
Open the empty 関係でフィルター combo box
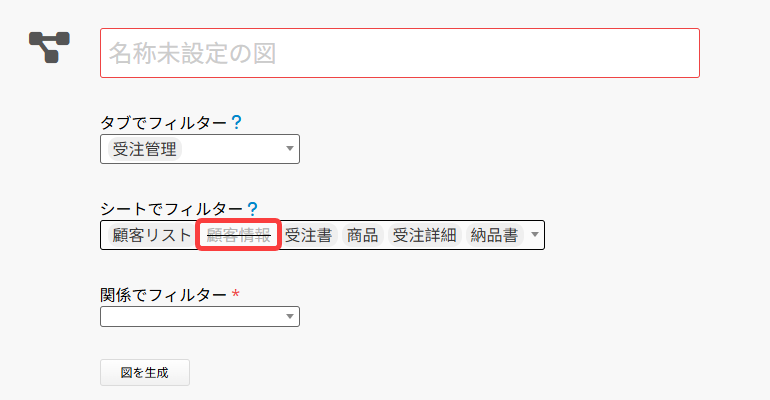click(191, 317)
